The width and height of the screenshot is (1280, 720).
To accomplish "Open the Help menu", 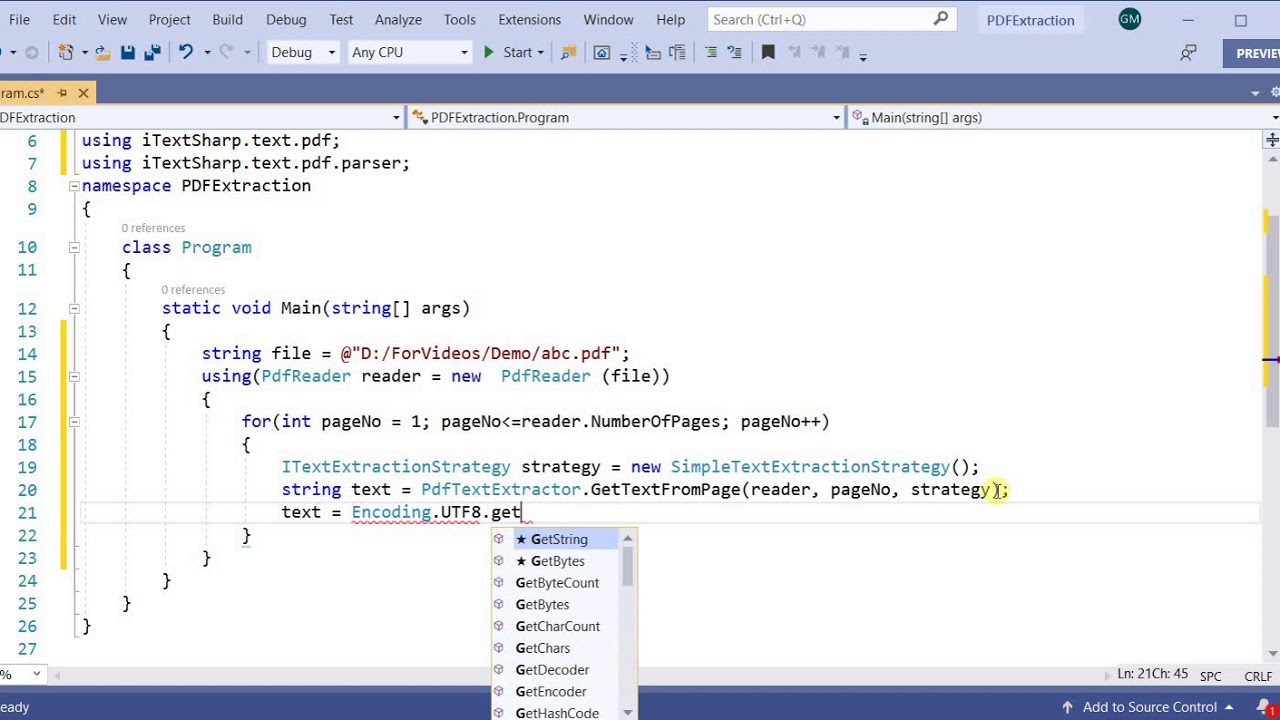I will pyautogui.click(x=670, y=19).
